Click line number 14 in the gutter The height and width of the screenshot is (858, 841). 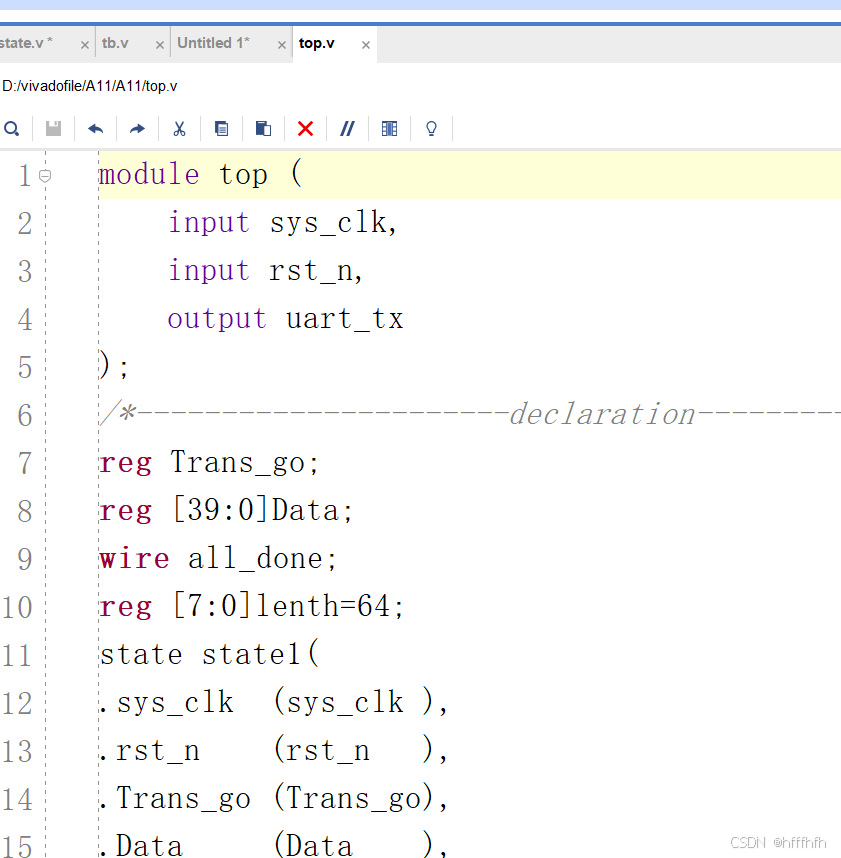click(17, 799)
